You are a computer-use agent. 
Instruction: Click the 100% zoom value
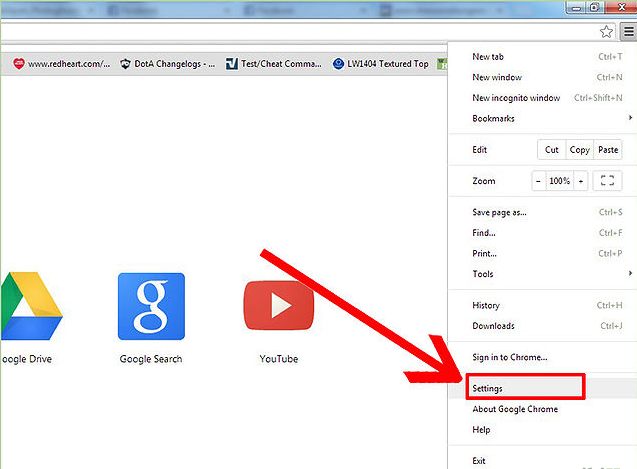[x=559, y=181]
